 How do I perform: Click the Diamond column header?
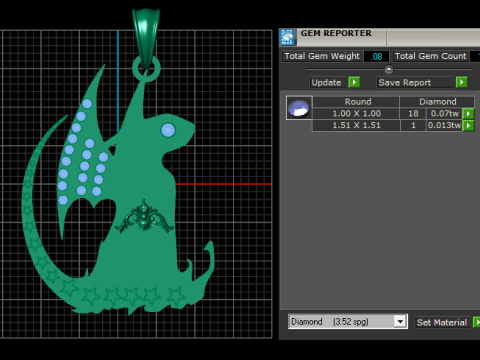tap(437, 102)
